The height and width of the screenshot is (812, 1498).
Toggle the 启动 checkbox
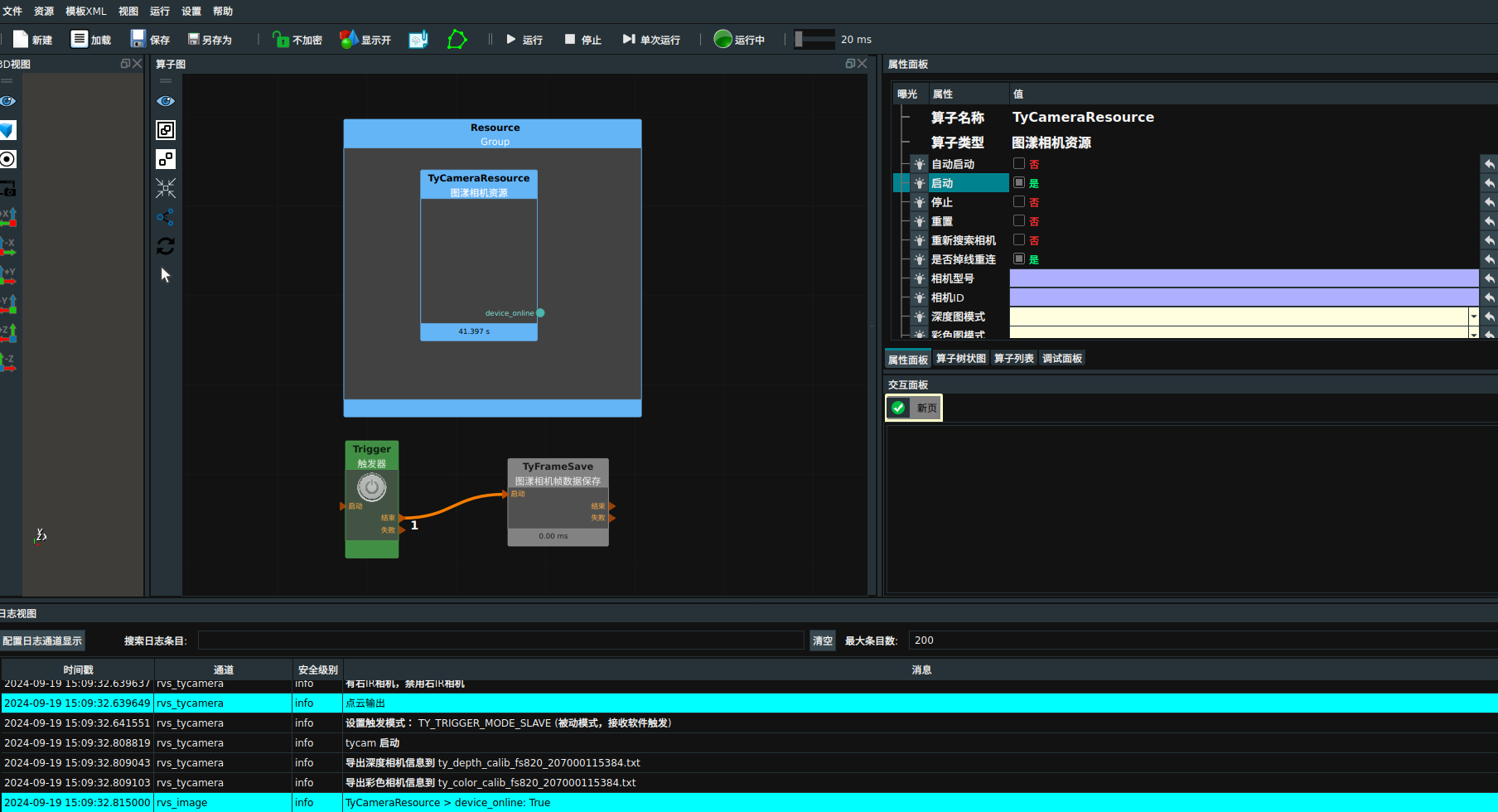(1019, 182)
